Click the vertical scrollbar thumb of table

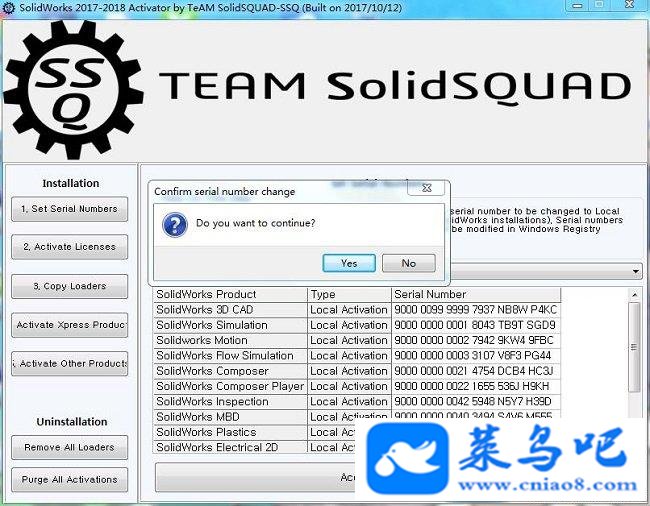pos(634,347)
